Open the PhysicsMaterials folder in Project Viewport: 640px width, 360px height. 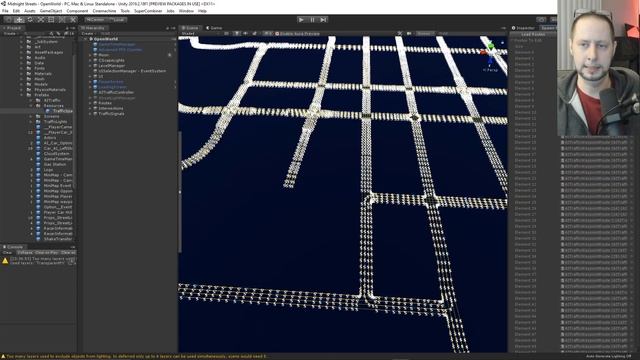click(50, 89)
